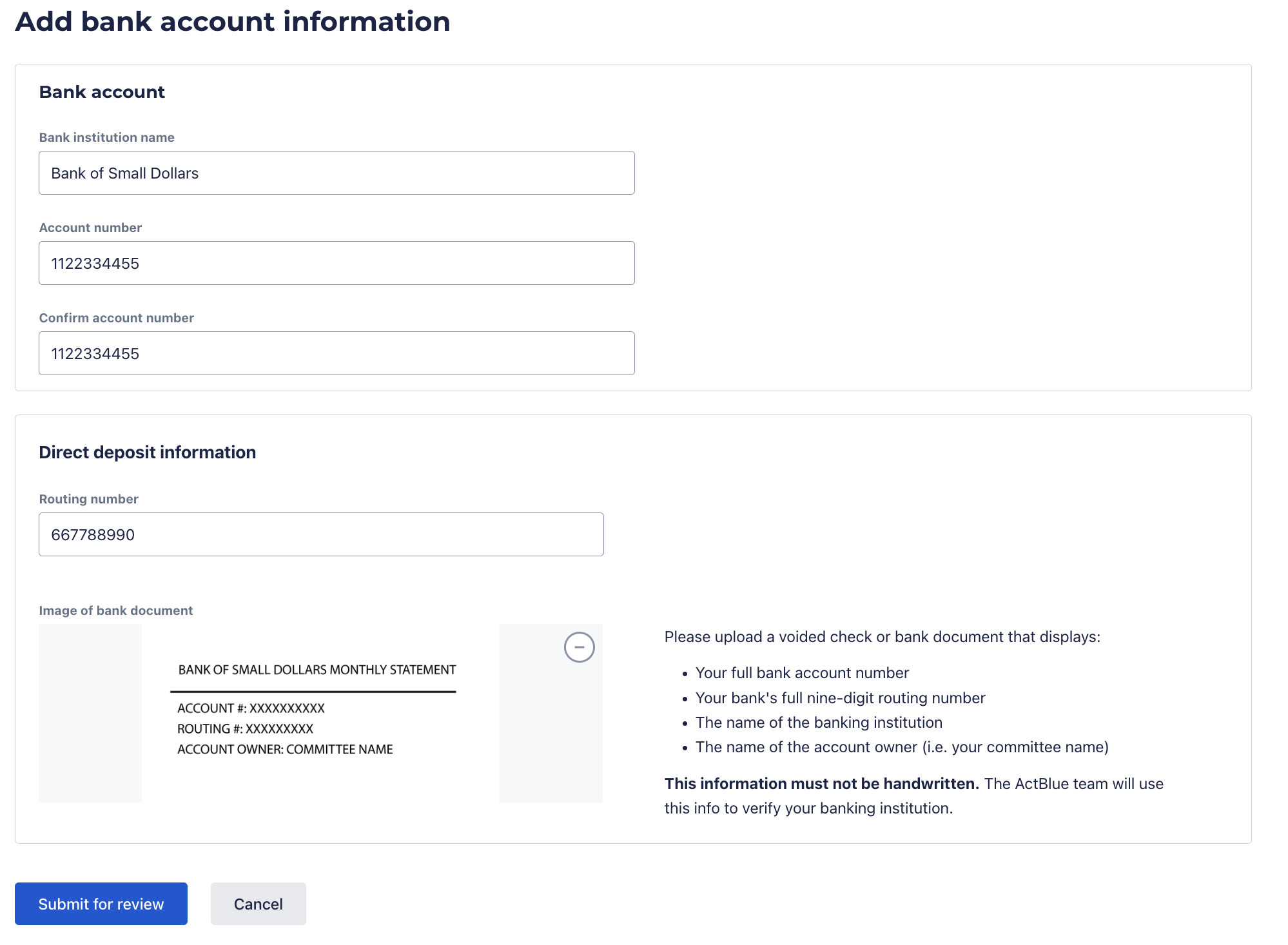Click the "Your full bank account number" bullet

[x=802, y=673]
